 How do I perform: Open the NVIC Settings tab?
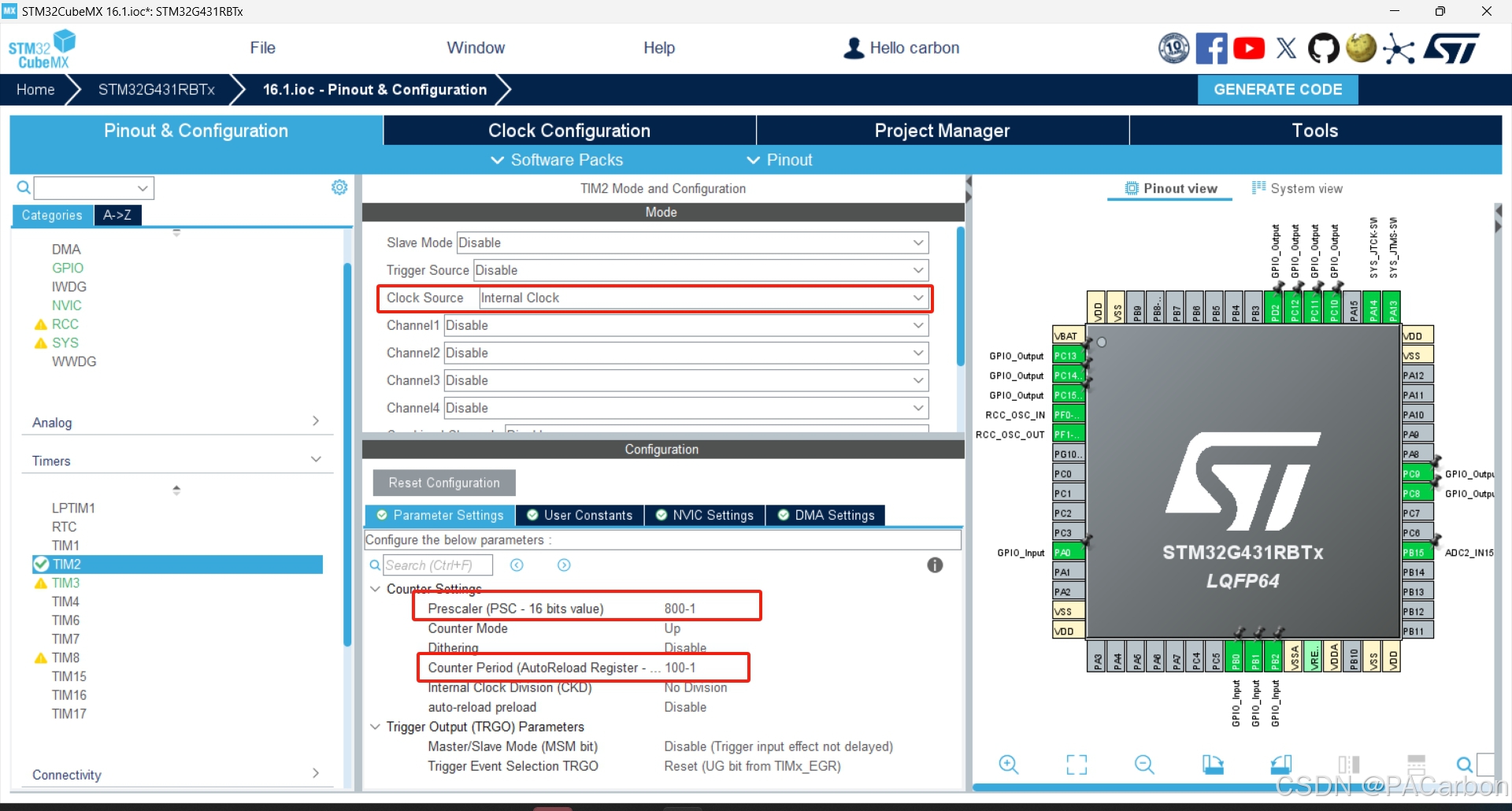[704, 515]
